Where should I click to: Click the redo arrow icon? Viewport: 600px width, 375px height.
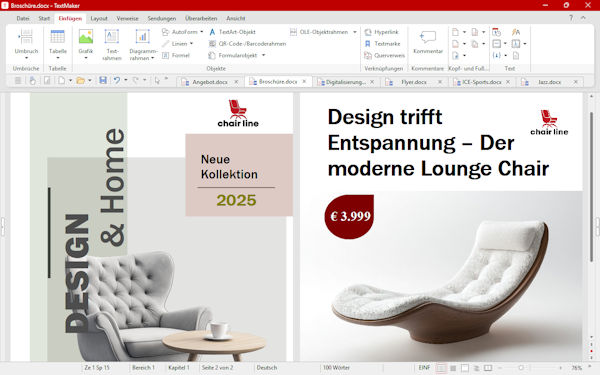135,80
